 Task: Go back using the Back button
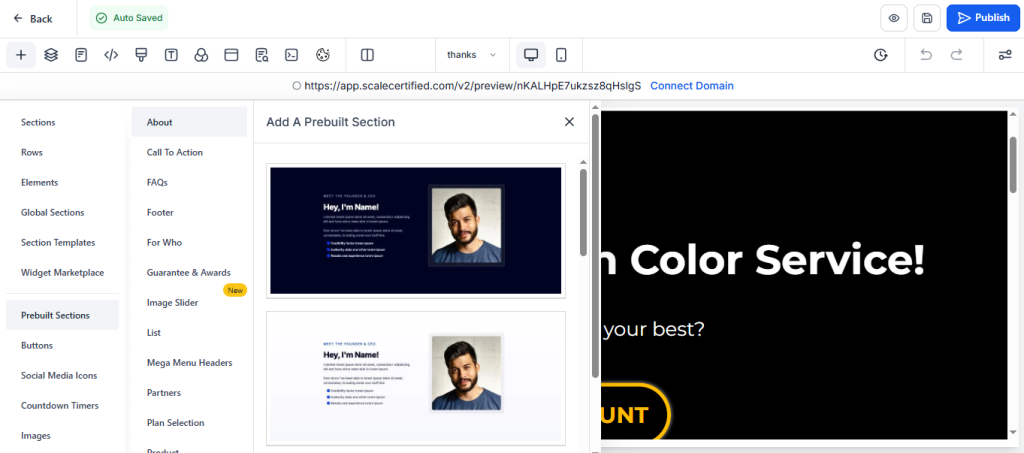pyautogui.click(x=33, y=18)
